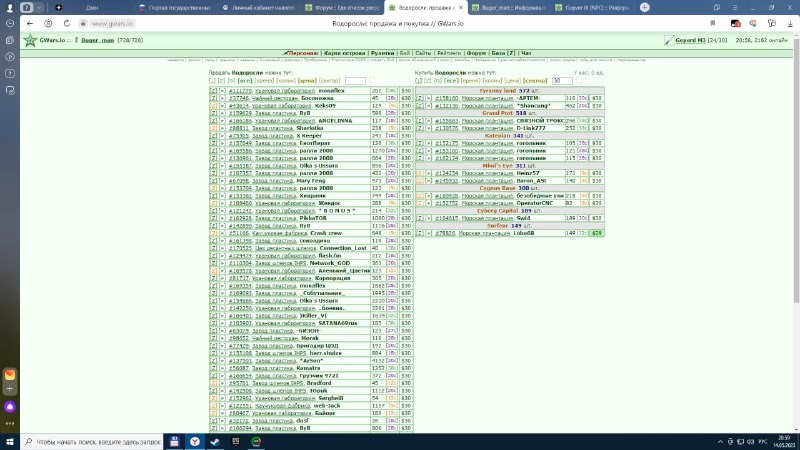Sort buy list by [сектор] filter
800x450 pixels.
click(535, 81)
